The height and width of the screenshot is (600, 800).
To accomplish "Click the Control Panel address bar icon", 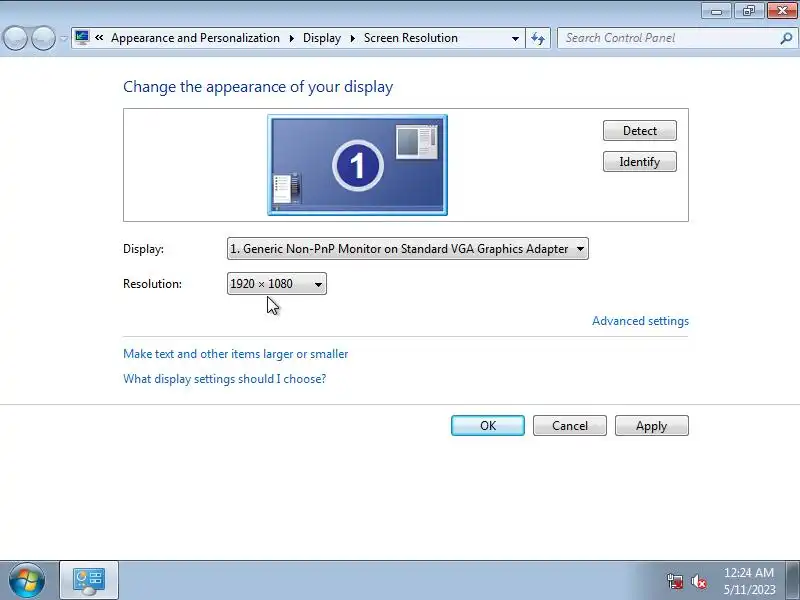I will click(x=82, y=38).
